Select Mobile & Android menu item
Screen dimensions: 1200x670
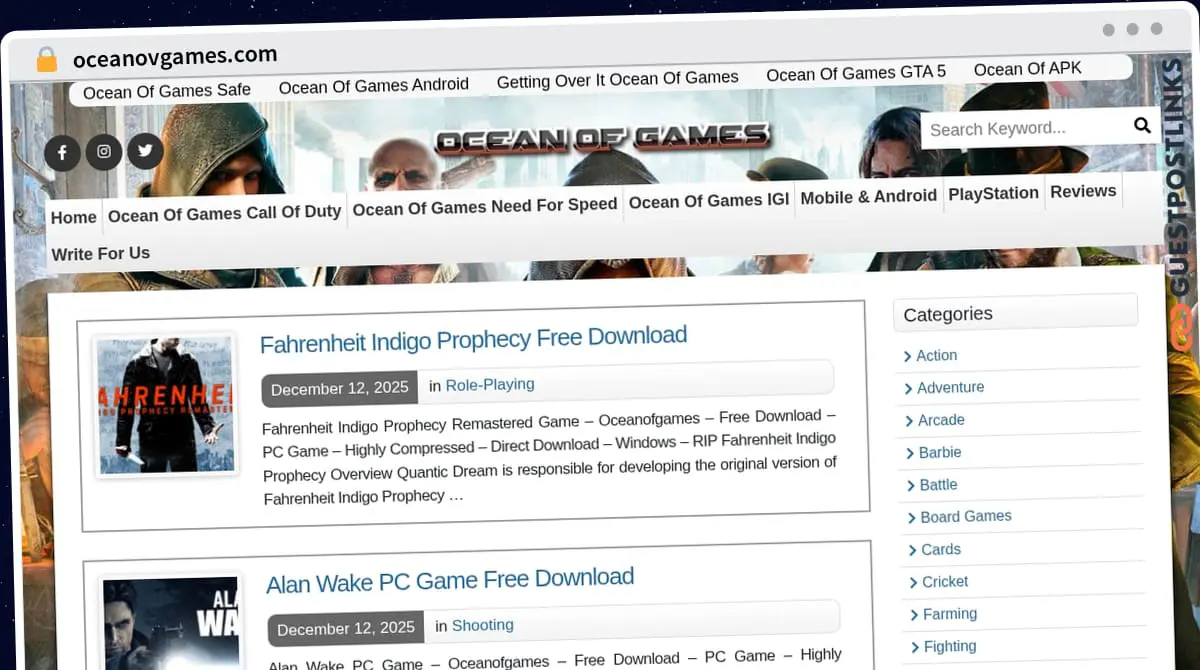click(868, 197)
